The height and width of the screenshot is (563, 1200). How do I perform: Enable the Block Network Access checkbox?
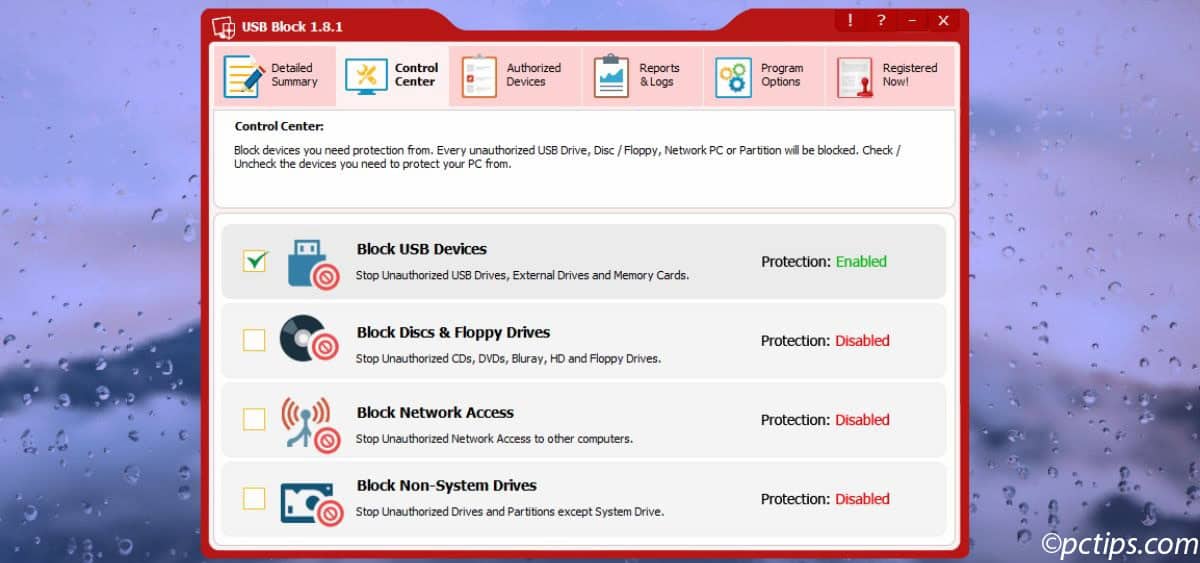click(x=255, y=419)
